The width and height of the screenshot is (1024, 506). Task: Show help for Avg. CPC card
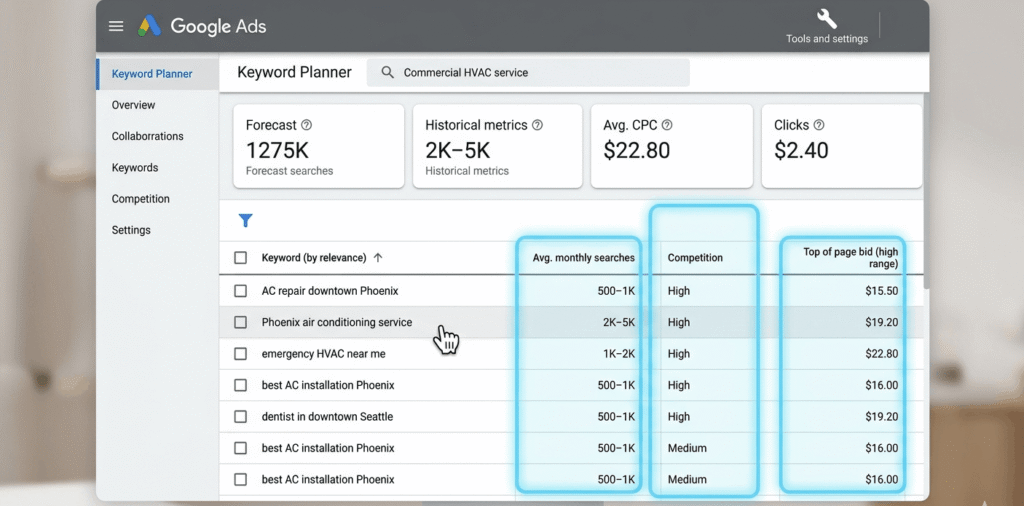point(667,125)
